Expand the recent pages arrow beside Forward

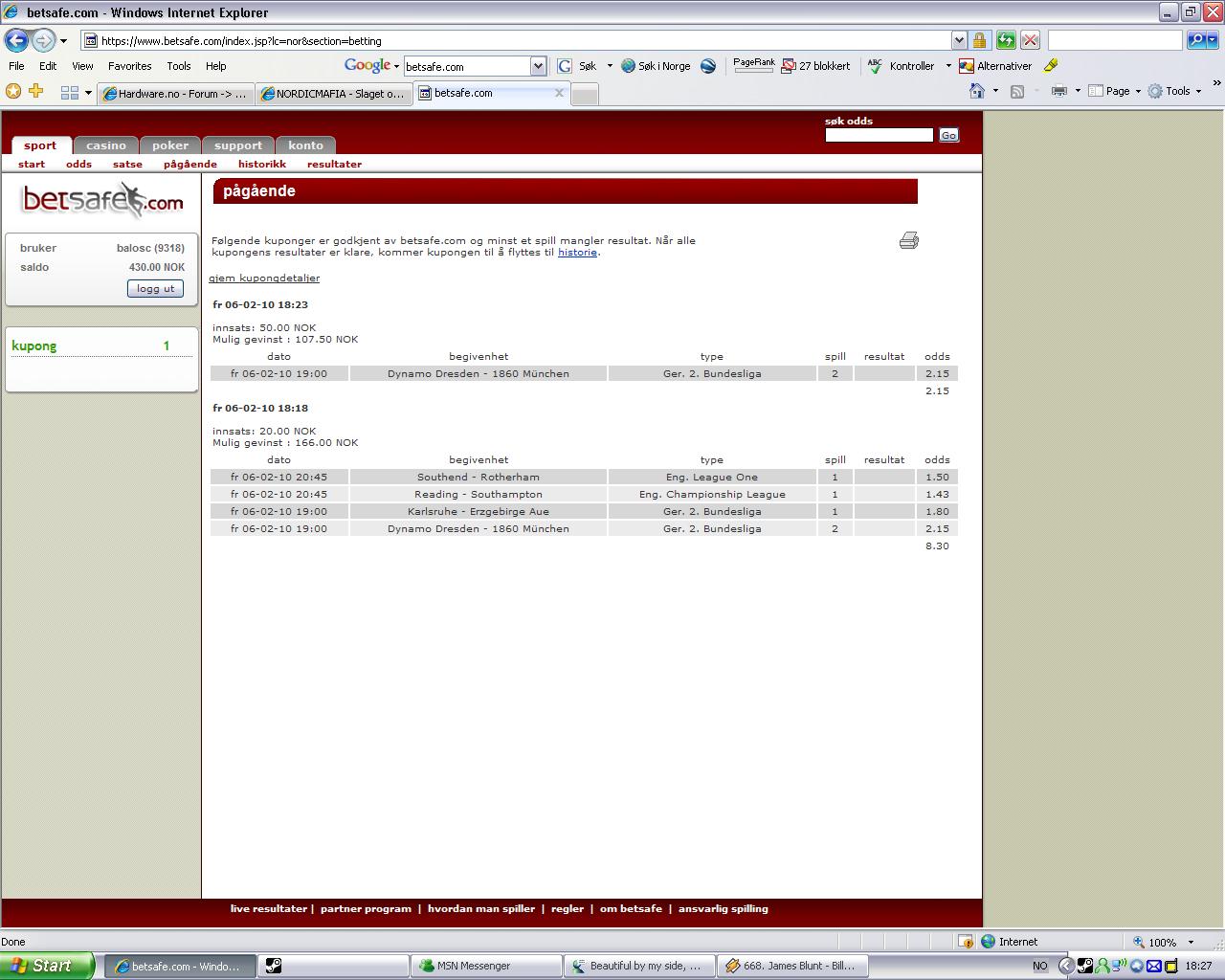[63, 41]
